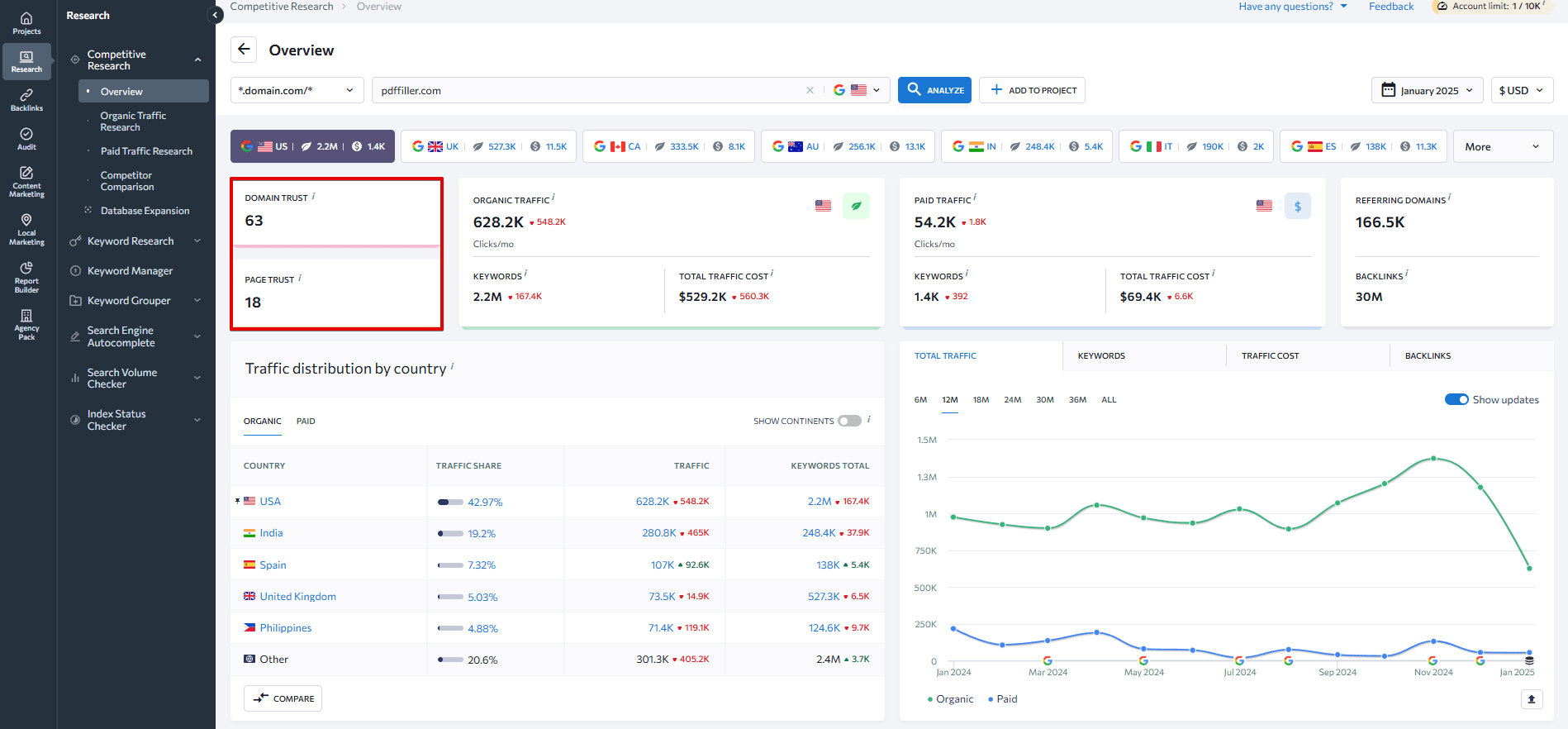Open Organic Traffic Research in sidebar
This screenshot has width=1568, height=729.
point(133,121)
